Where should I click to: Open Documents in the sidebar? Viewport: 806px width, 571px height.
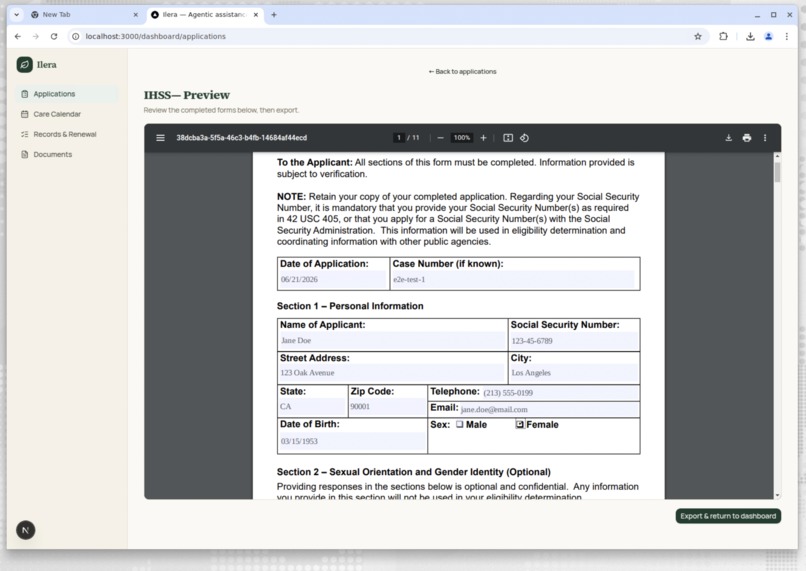click(67, 154)
